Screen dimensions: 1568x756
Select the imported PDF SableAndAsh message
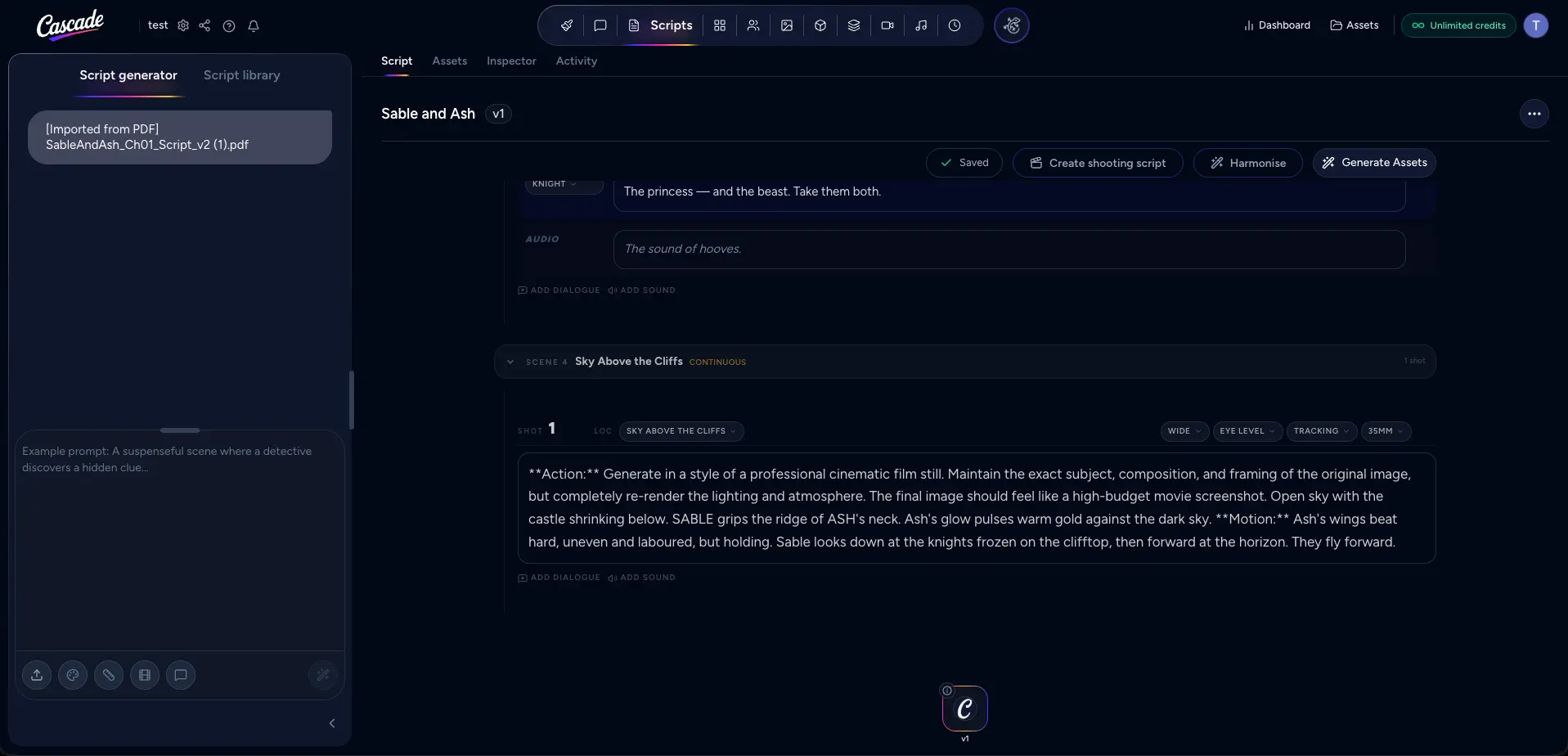point(180,137)
